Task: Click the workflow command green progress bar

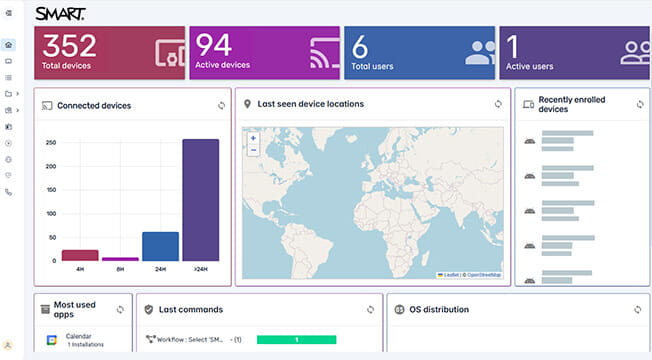Action: pyautogui.click(x=296, y=340)
